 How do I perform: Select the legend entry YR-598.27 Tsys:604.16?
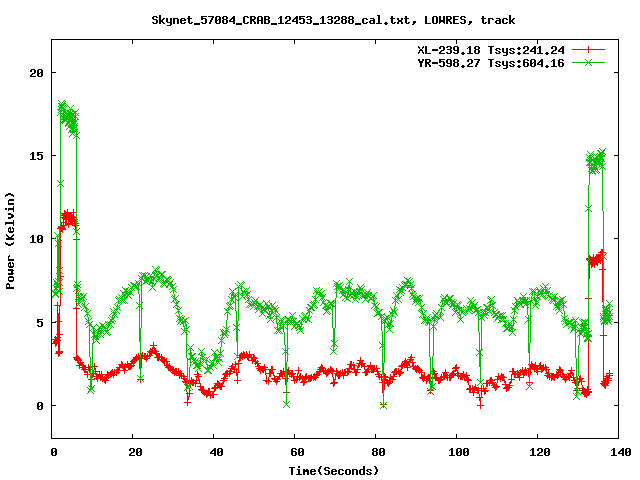[x=491, y=63]
